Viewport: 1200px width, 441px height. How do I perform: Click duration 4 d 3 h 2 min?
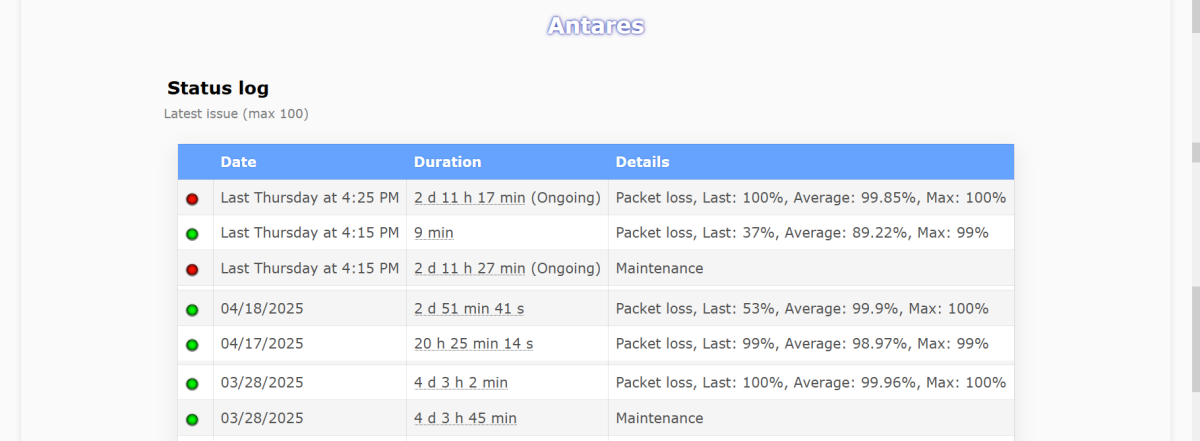pos(461,382)
